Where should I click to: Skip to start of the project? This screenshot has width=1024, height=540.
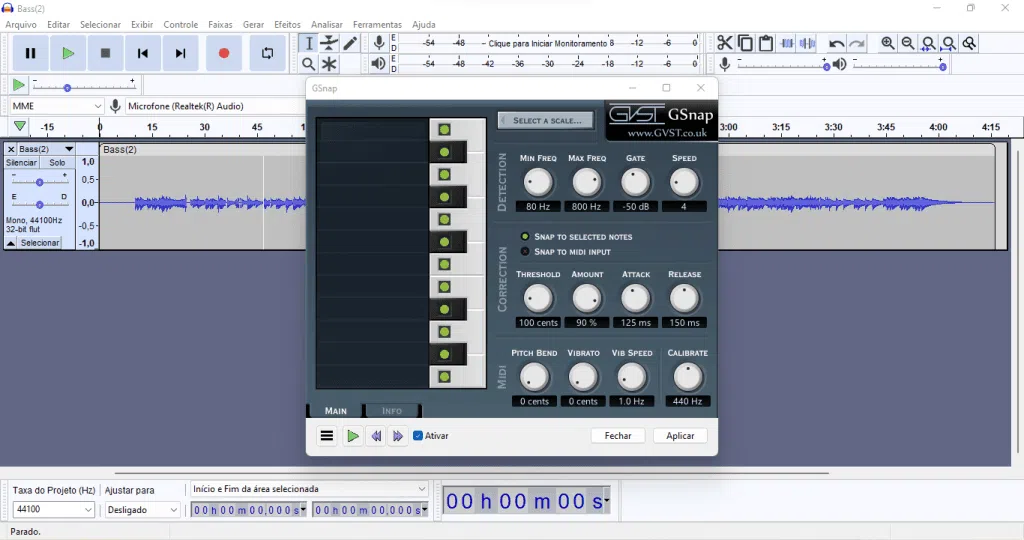point(142,54)
